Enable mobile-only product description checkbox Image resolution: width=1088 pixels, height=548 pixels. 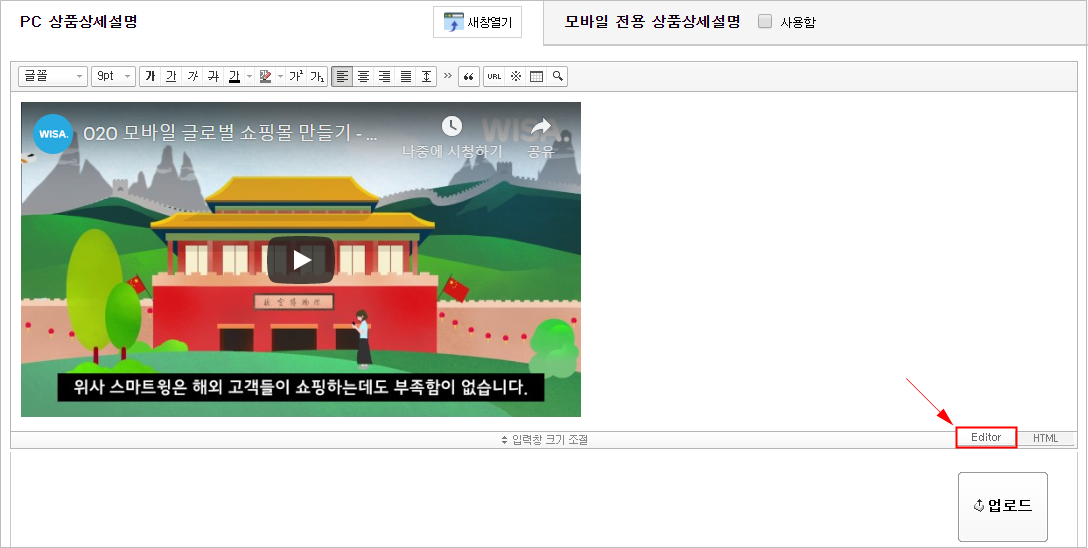click(765, 22)
